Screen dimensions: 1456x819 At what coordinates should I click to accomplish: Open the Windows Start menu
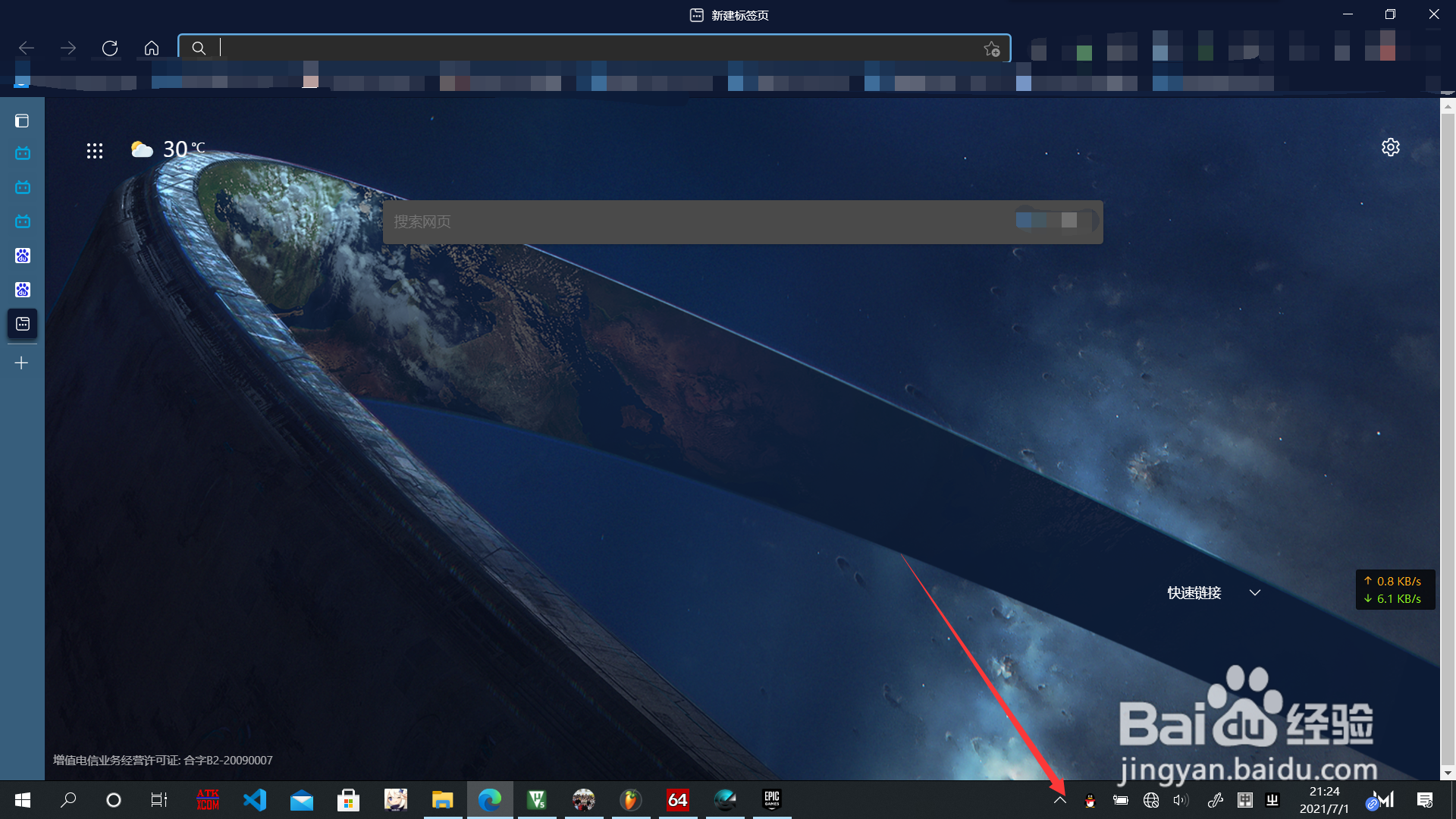click(x=23, y=800)
